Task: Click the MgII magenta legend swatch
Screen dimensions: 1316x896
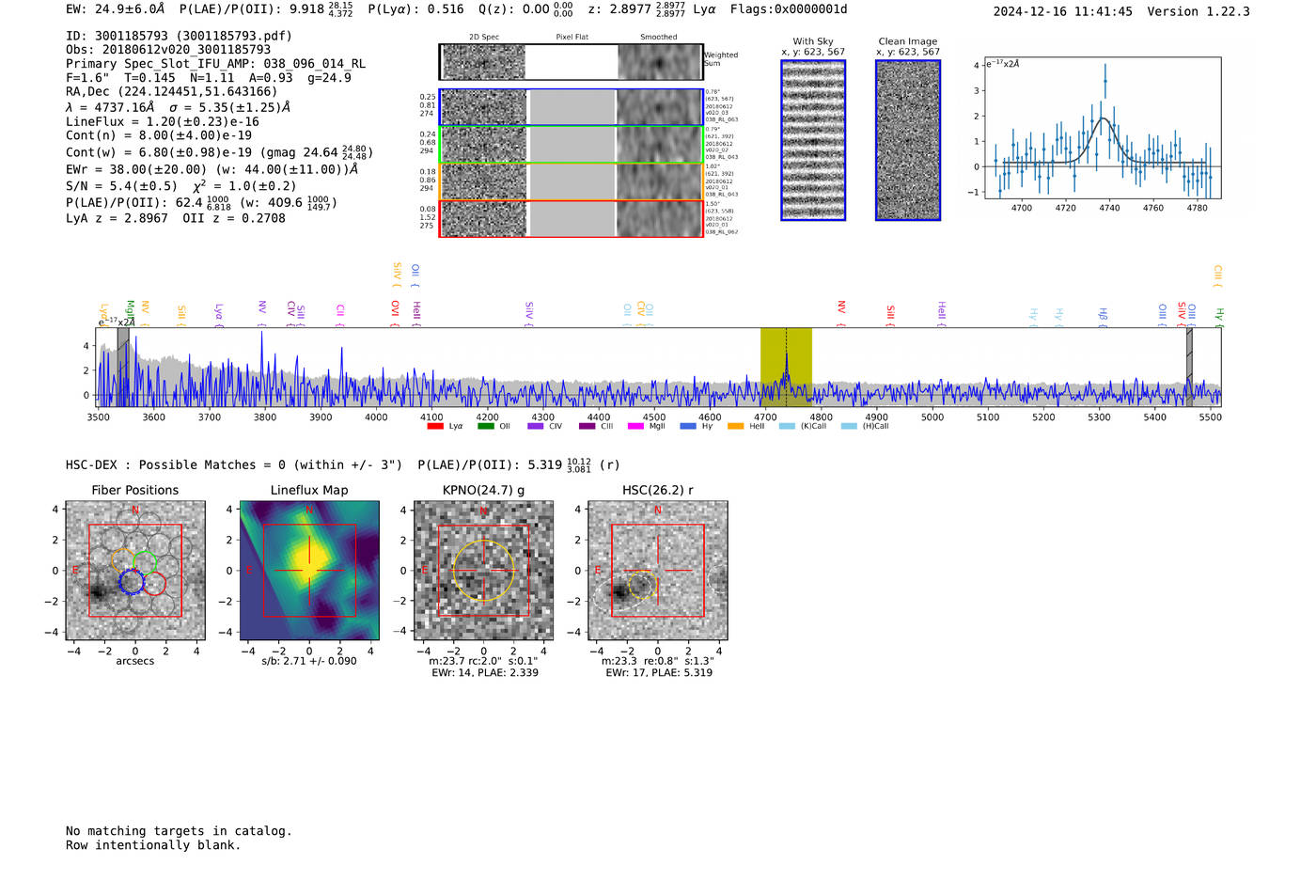Action: pyautogui.click(x=635, y=426)
